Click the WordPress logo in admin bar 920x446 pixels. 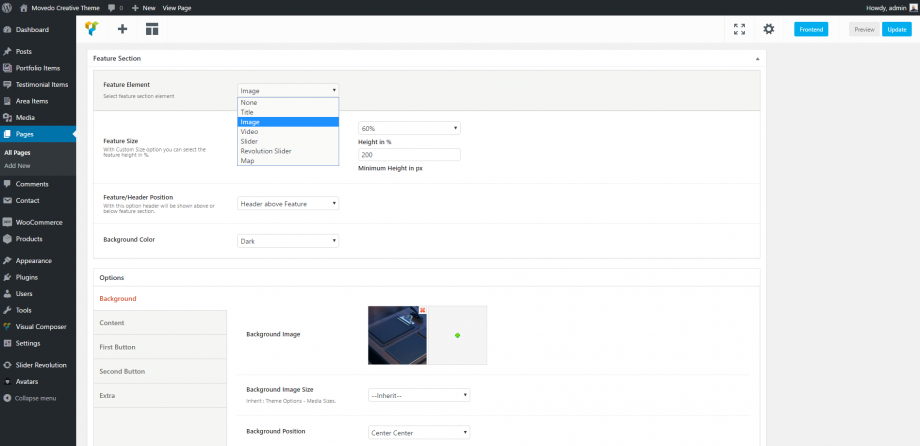pyautogui.click(x=8, y=7)
